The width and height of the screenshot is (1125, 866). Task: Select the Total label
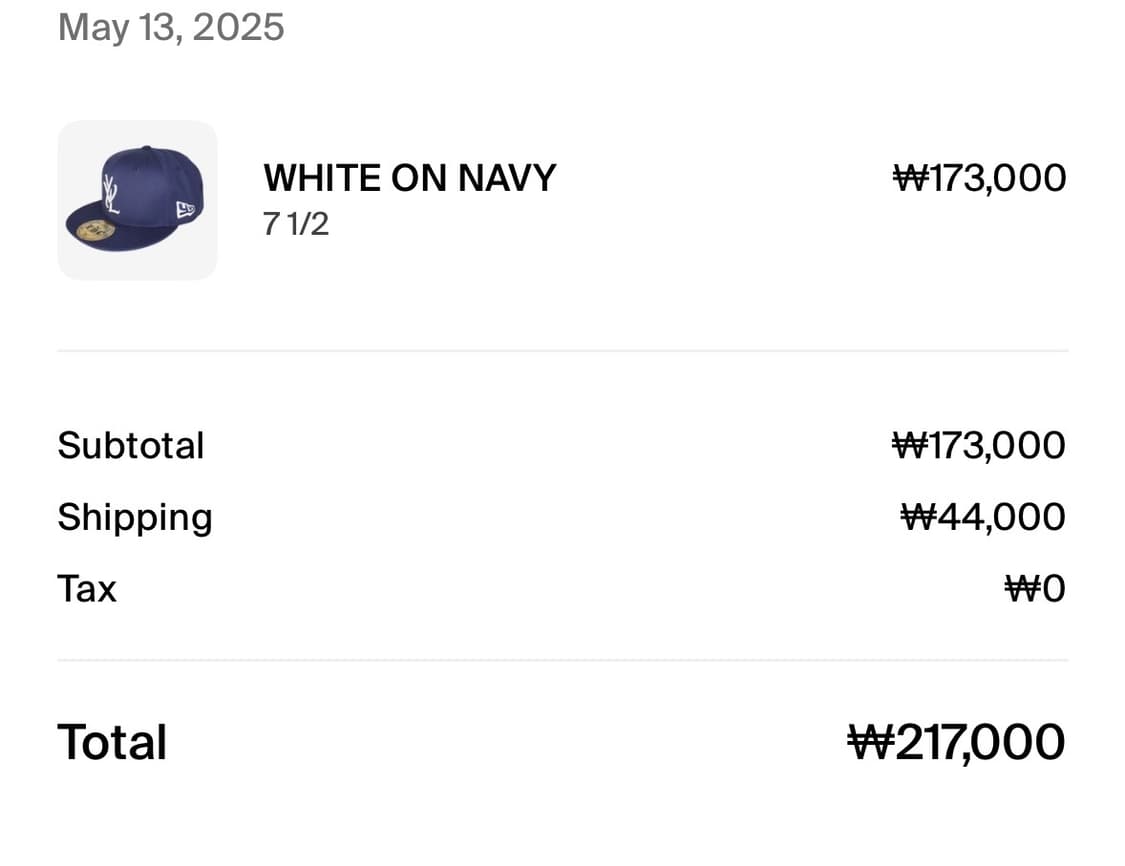pyautogui.click(x=112, y=742)
